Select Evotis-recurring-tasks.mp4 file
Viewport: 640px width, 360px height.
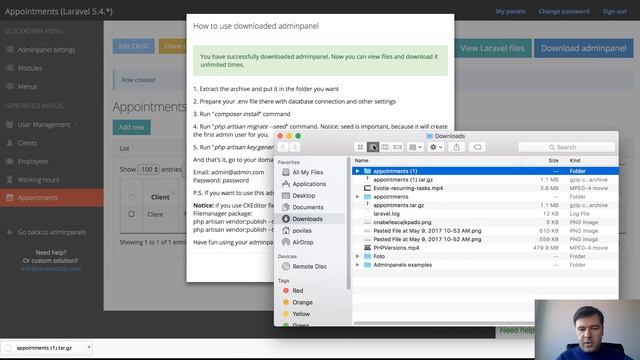pos(485,188)
